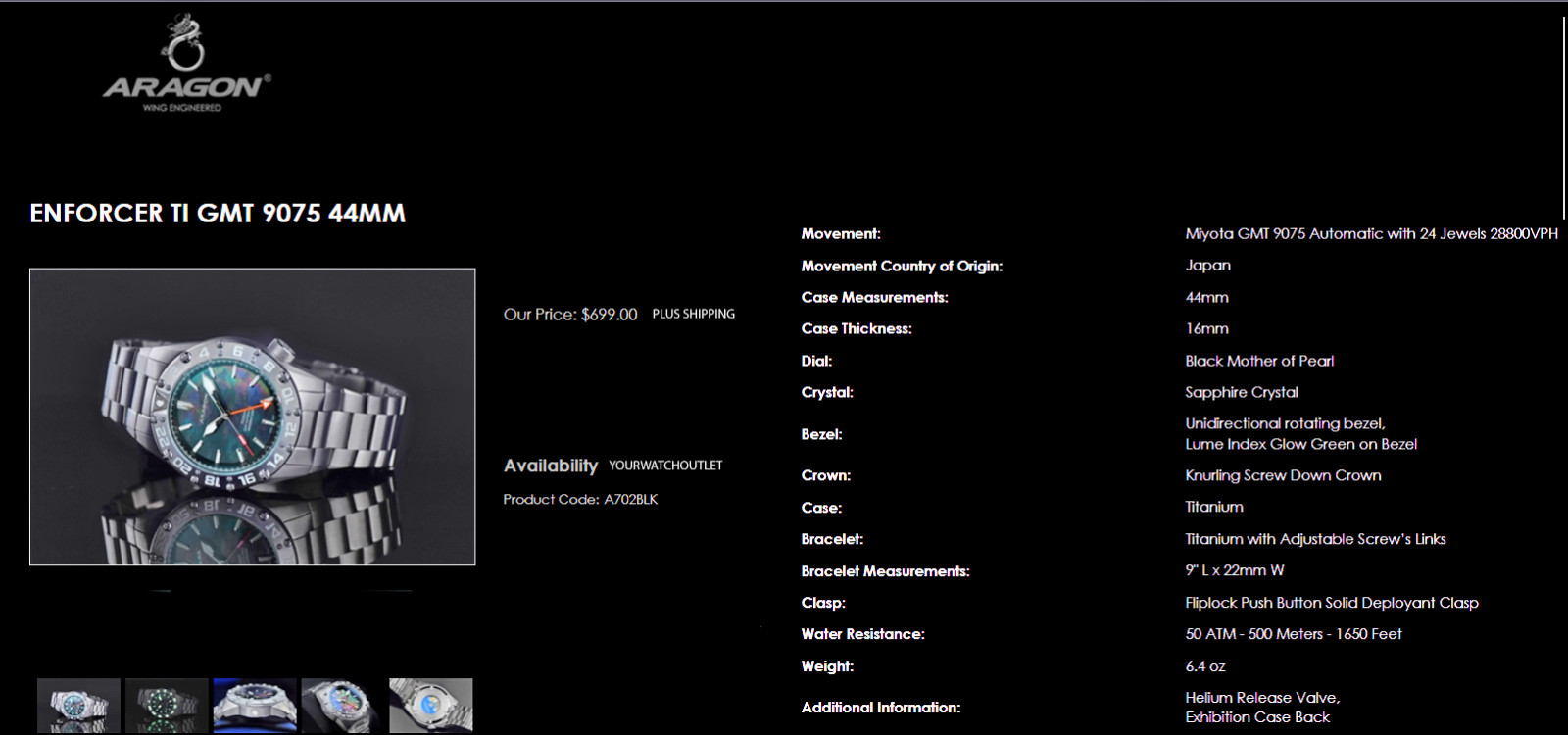Click Titanium with Adjustable Screw's Links text
Image resolution: width=1568 pixels, height=735 pixels.
[x=1315, y=540]
